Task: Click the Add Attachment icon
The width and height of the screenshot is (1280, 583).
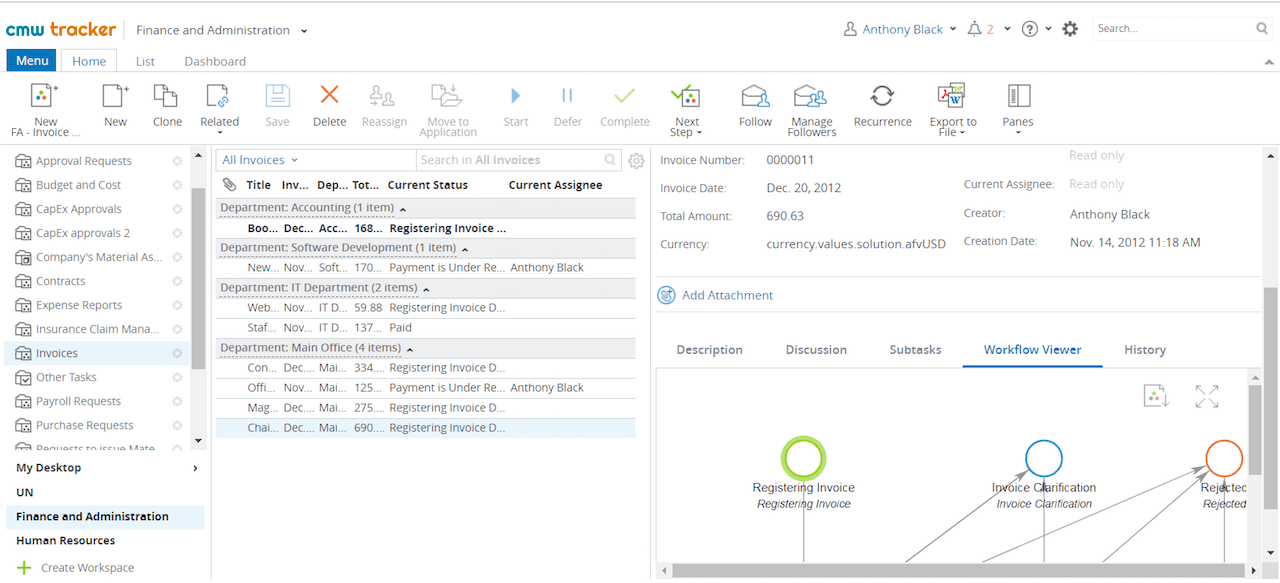Action: (x=666, y=295)
